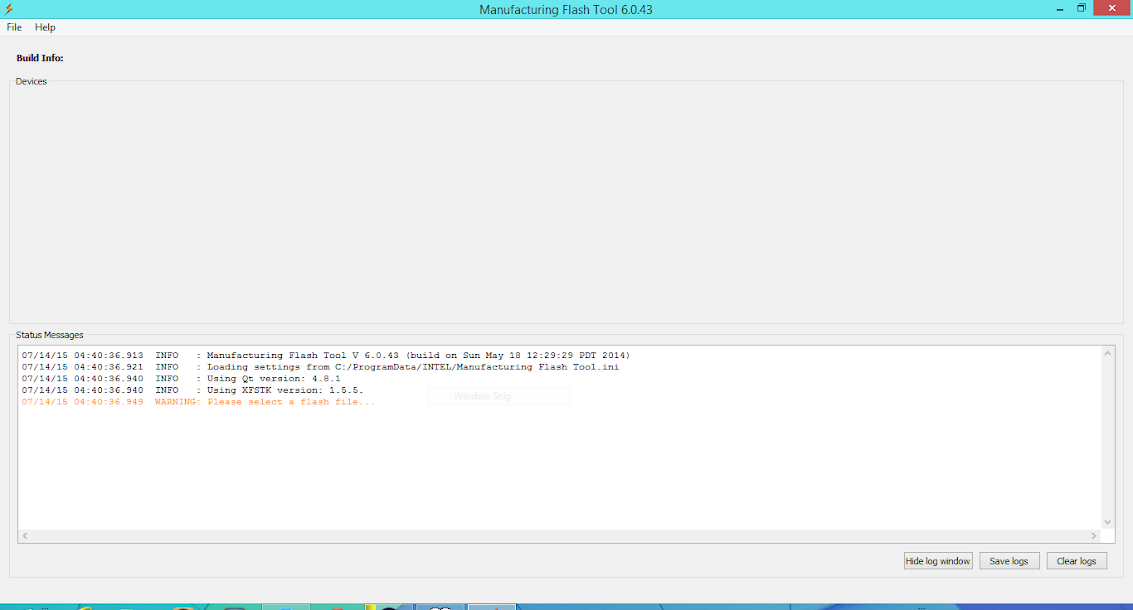Click the Clear logs button
This screenshot has width=1133, height=610.
click(1077, 561)
